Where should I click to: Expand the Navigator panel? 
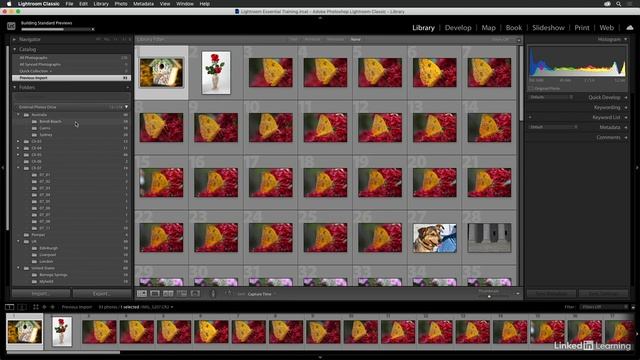(x=14, y=40)
